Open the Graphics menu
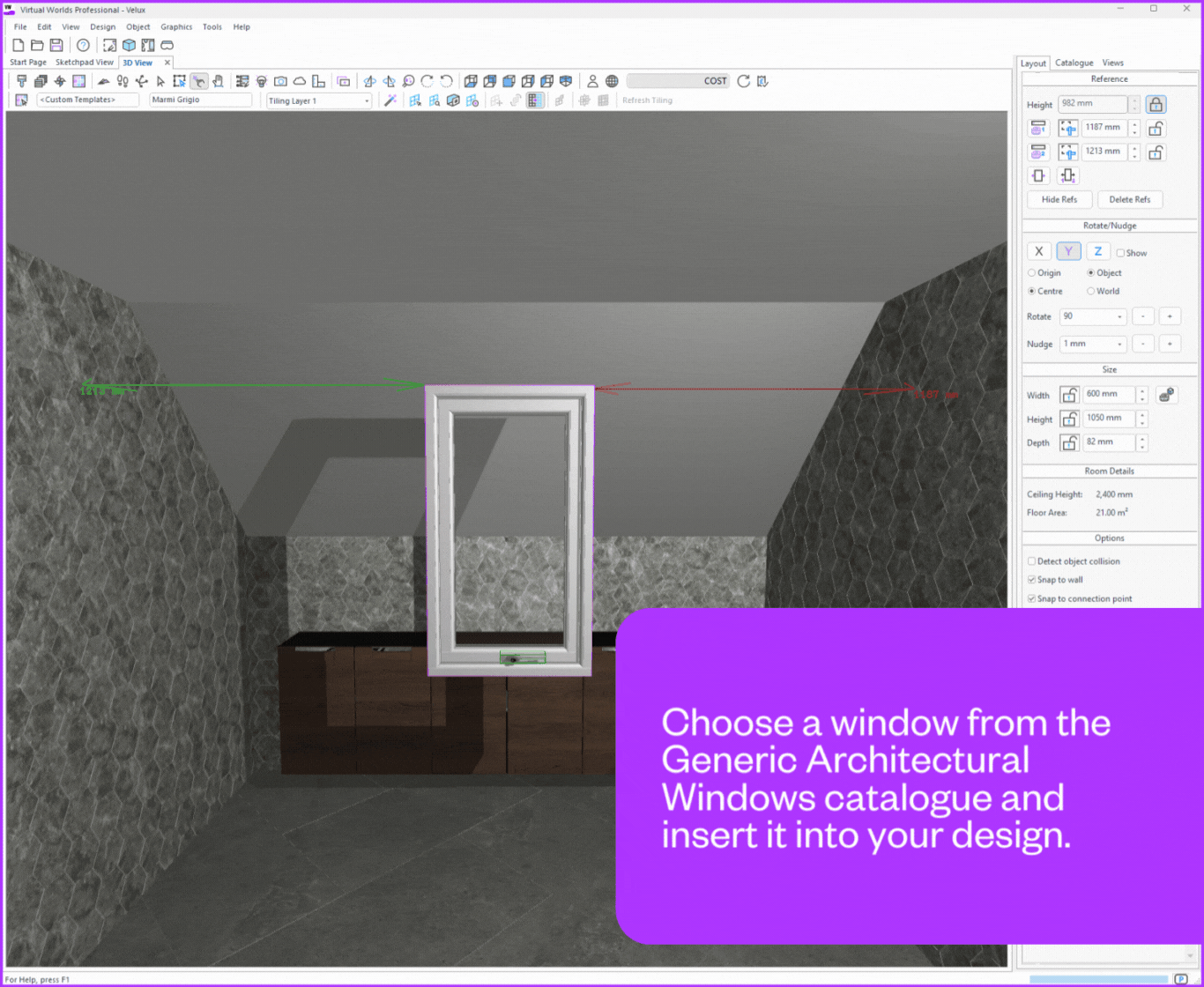Image resolution: width=1204 pixels, height=987 pixels. [x=175, y=27]
